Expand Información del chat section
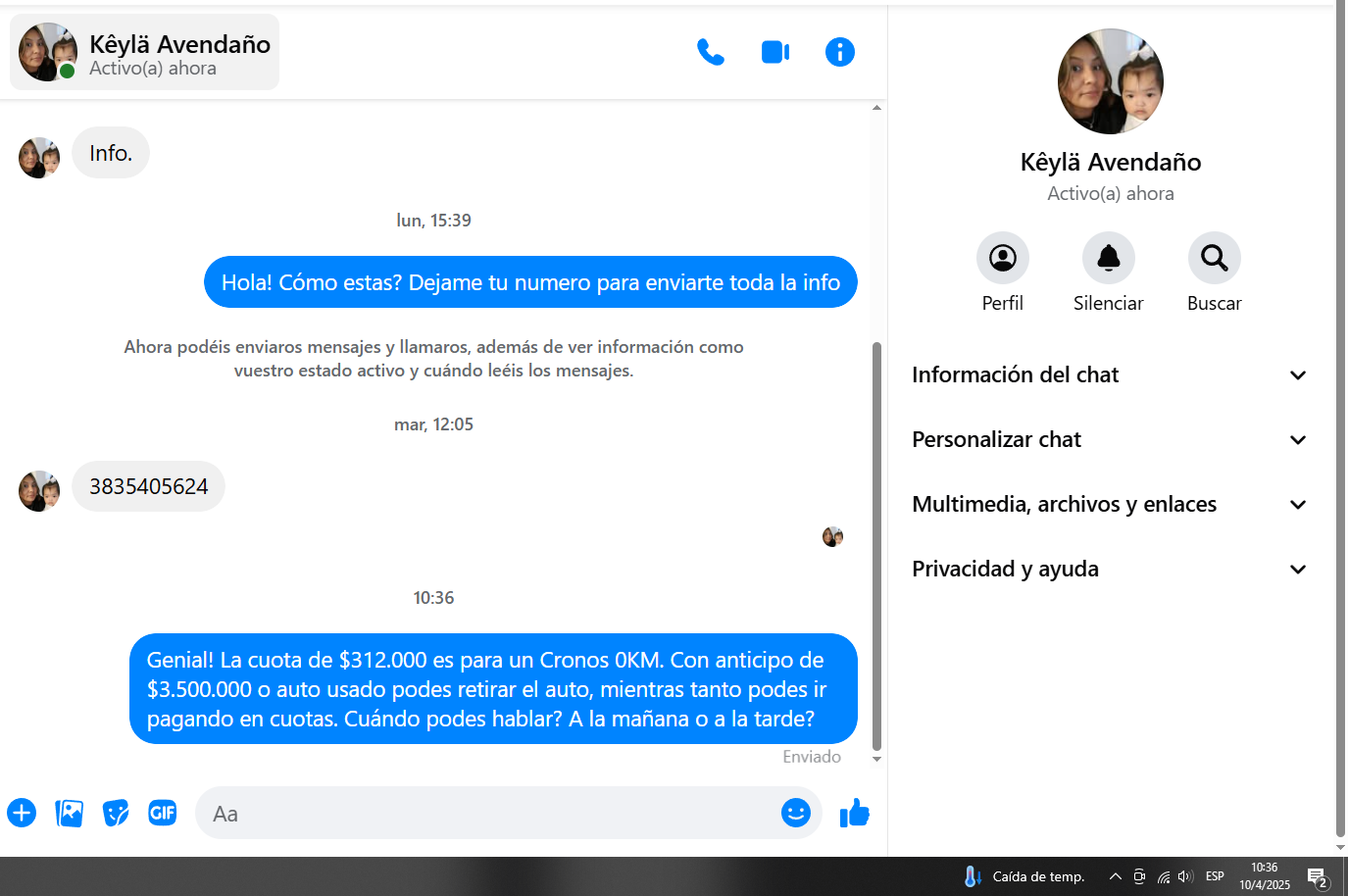The width and height of the screenshot is (1348, 896). 1110,375
